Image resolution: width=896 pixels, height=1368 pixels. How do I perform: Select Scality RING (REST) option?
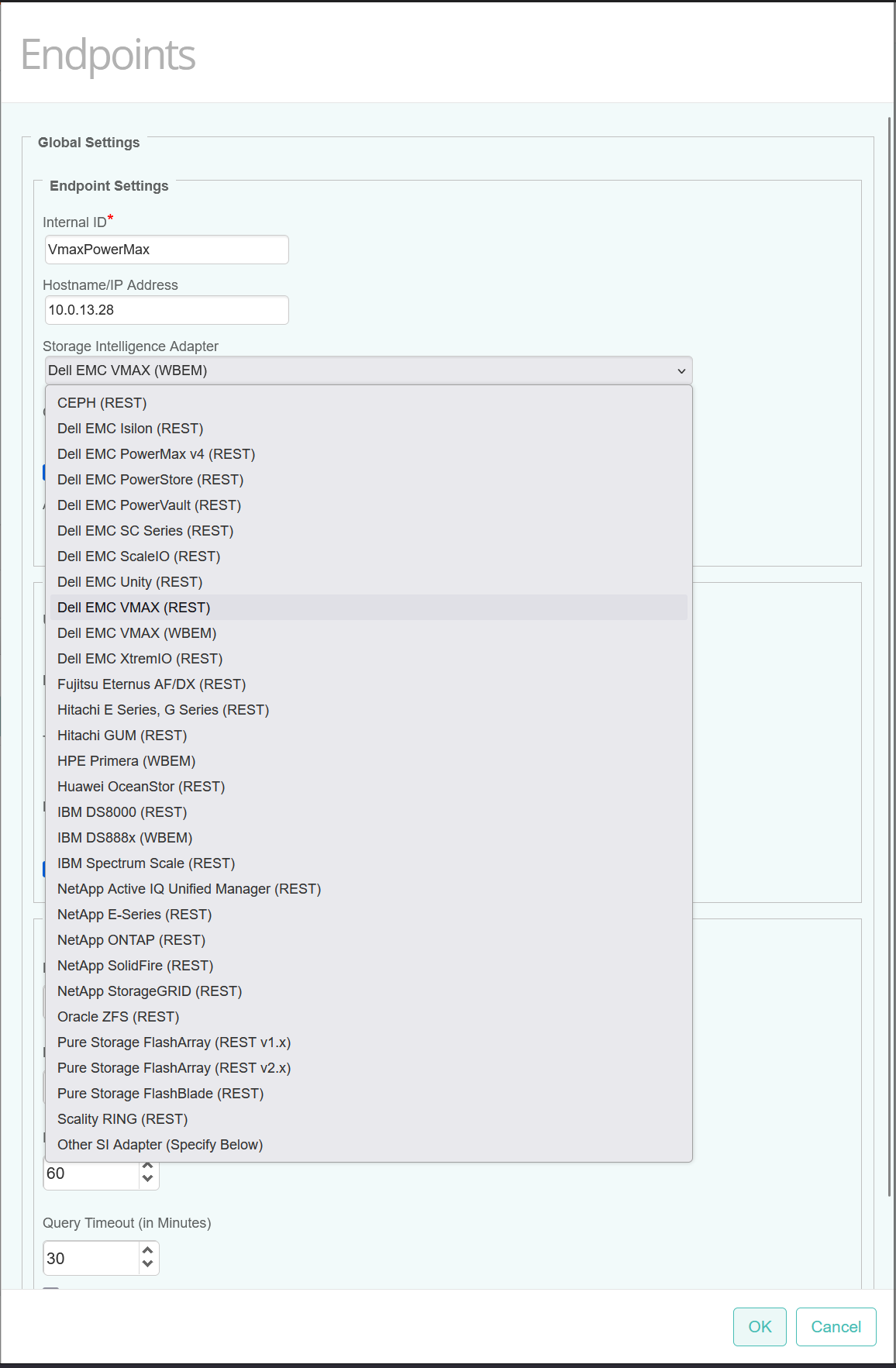pyautogui.click(x=369, y=1119)
